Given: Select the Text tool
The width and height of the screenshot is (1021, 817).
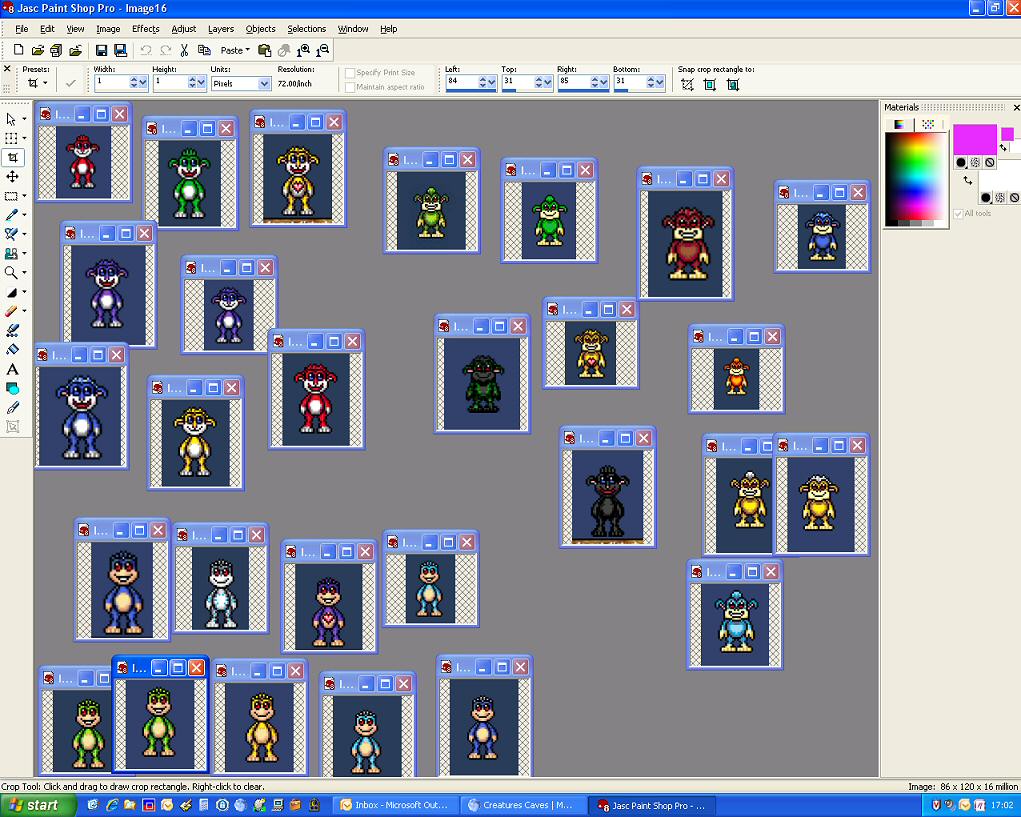Looking at the screenshot, I should 12,369.
